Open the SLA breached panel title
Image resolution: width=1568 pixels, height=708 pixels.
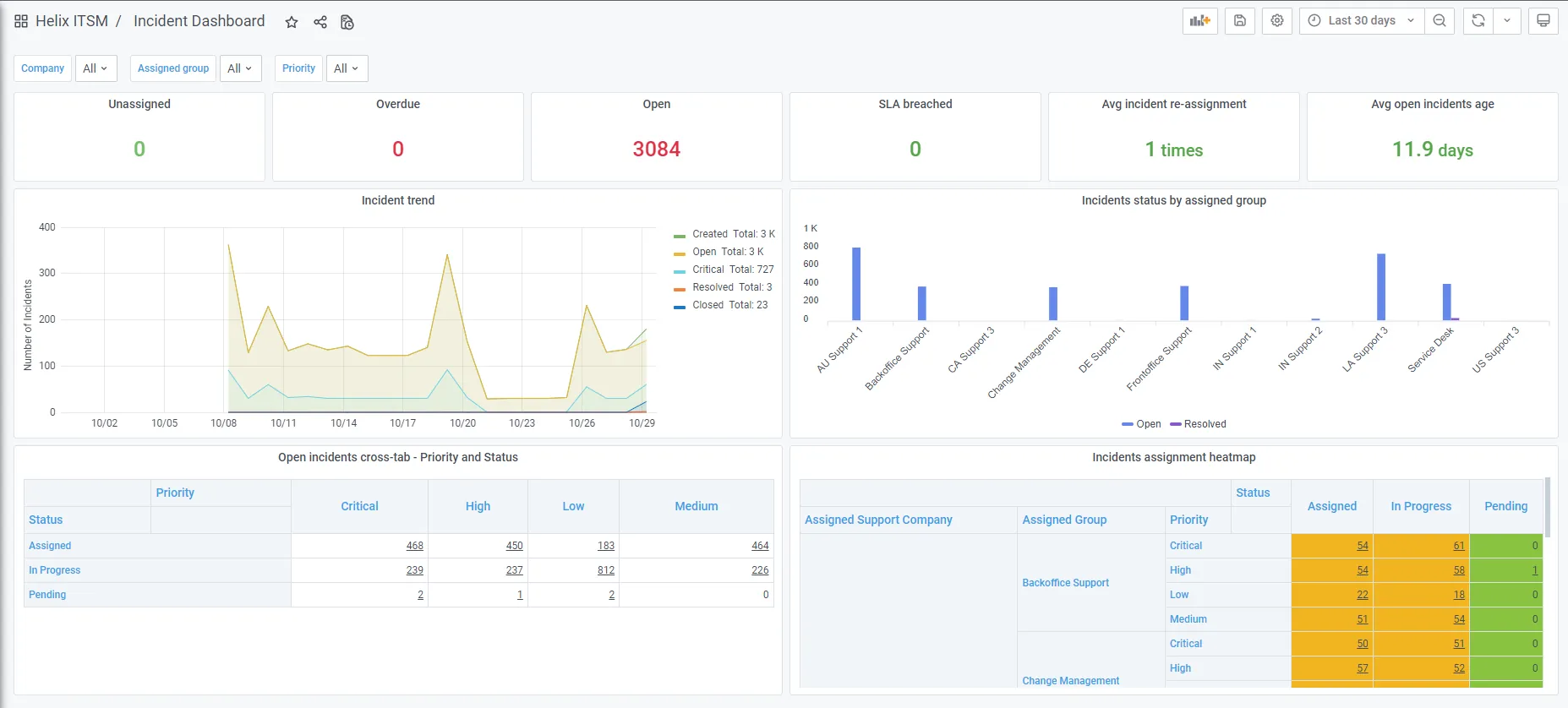tap(915, 104)
